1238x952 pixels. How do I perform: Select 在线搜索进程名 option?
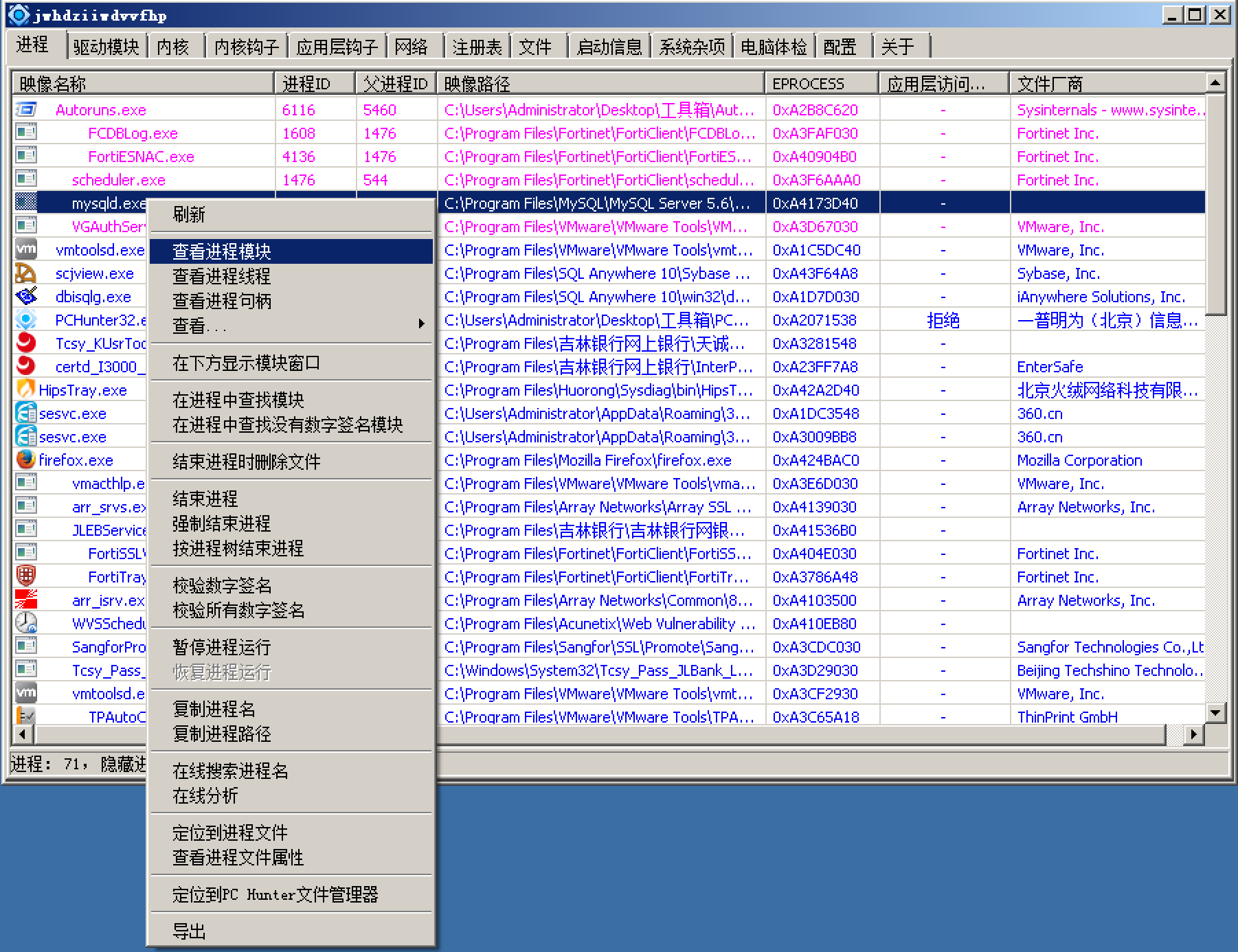(291, 771)
